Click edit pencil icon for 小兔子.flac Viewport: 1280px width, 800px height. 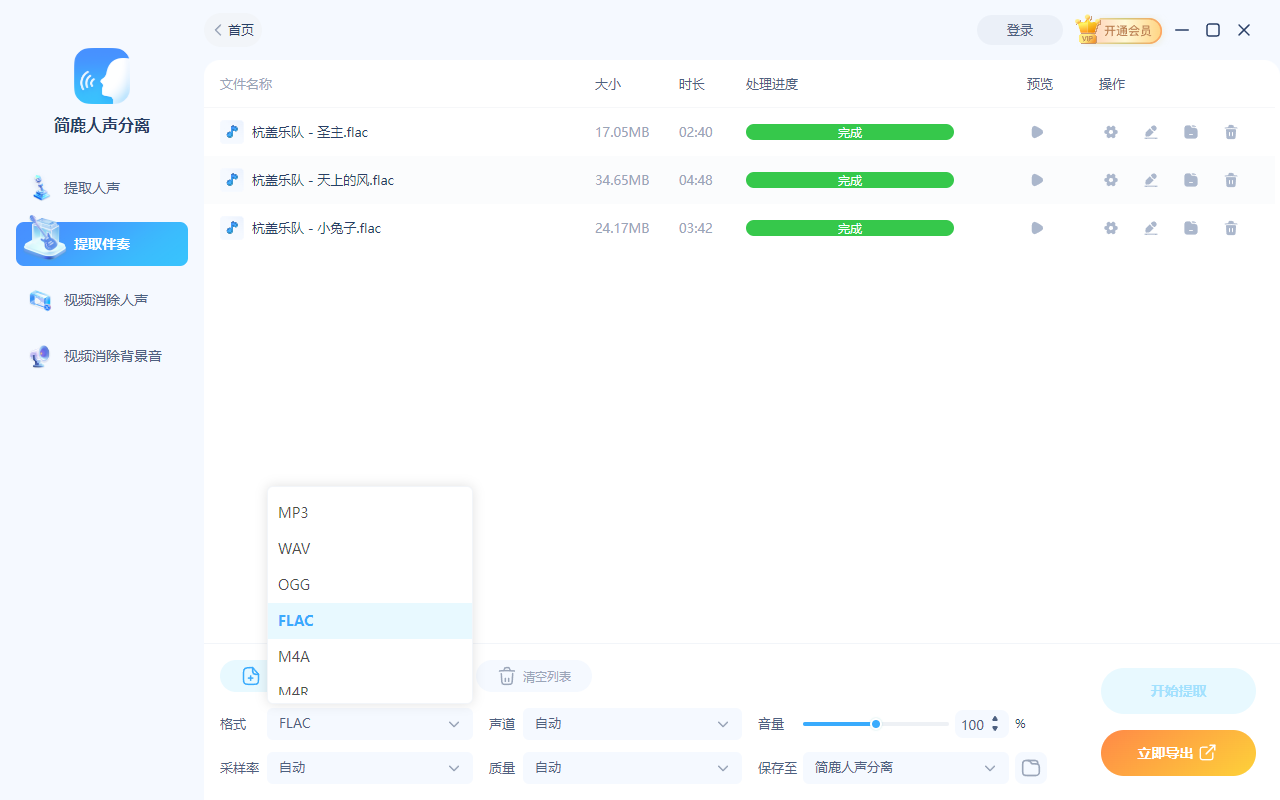click(x=1151, y=228)
